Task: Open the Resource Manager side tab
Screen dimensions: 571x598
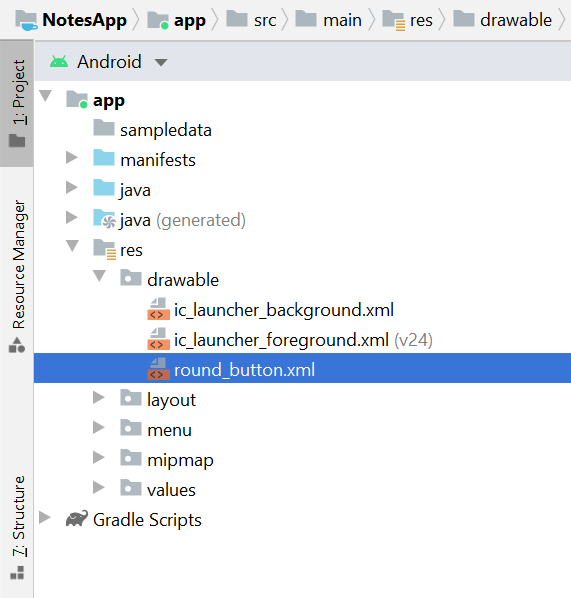Action: [17, 275]
